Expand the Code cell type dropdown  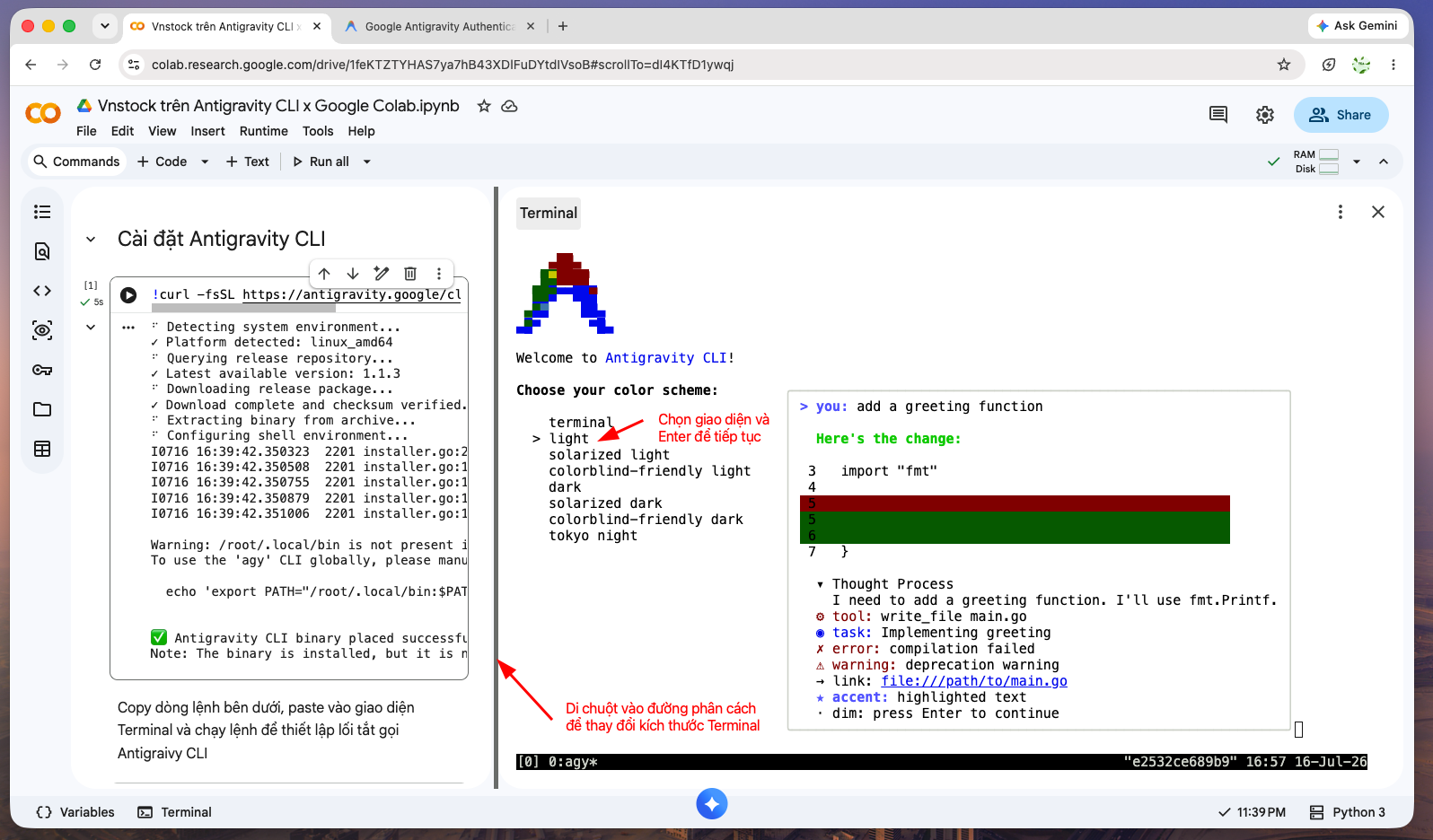(205, 162)
